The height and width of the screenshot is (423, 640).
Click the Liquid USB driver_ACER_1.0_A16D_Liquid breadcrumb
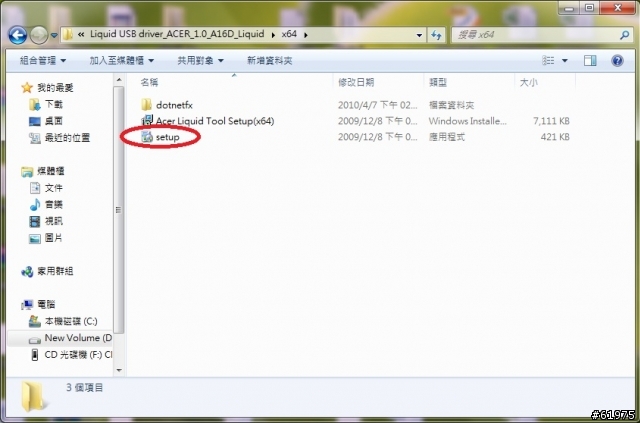point(177,34)
